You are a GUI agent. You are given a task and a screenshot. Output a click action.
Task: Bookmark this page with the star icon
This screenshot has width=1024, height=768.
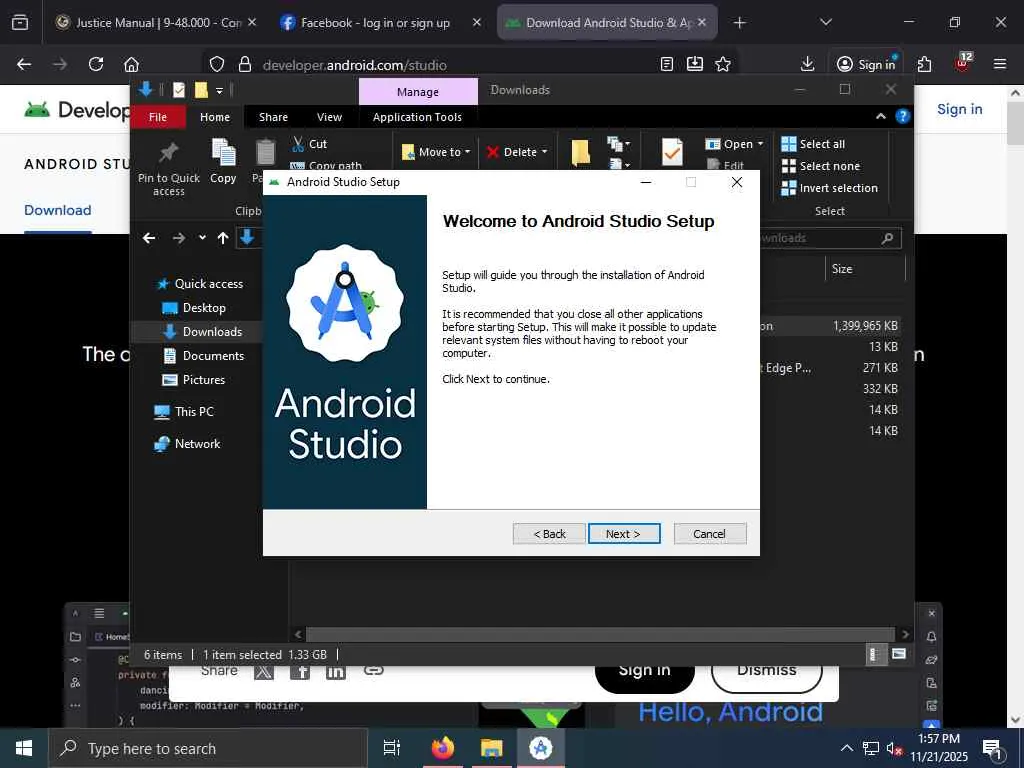(x=723, y=64)
